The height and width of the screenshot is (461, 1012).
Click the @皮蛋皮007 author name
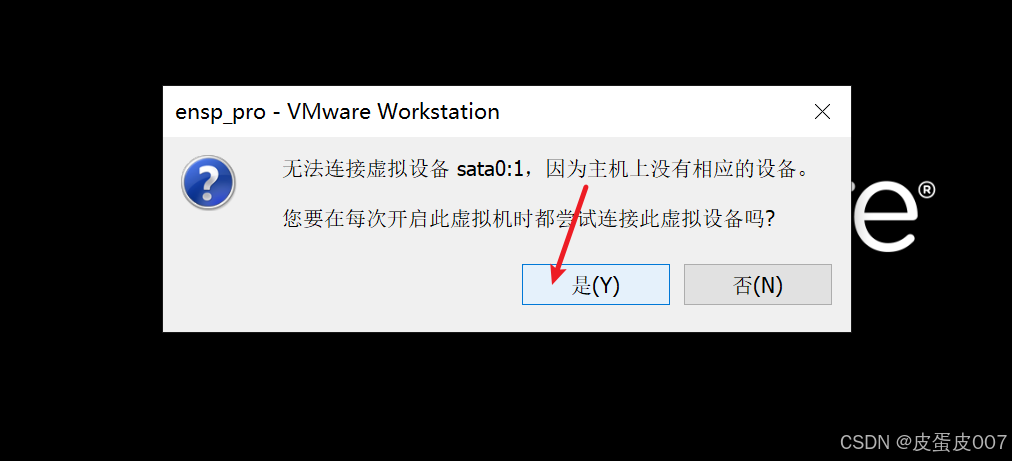(951, 442)
